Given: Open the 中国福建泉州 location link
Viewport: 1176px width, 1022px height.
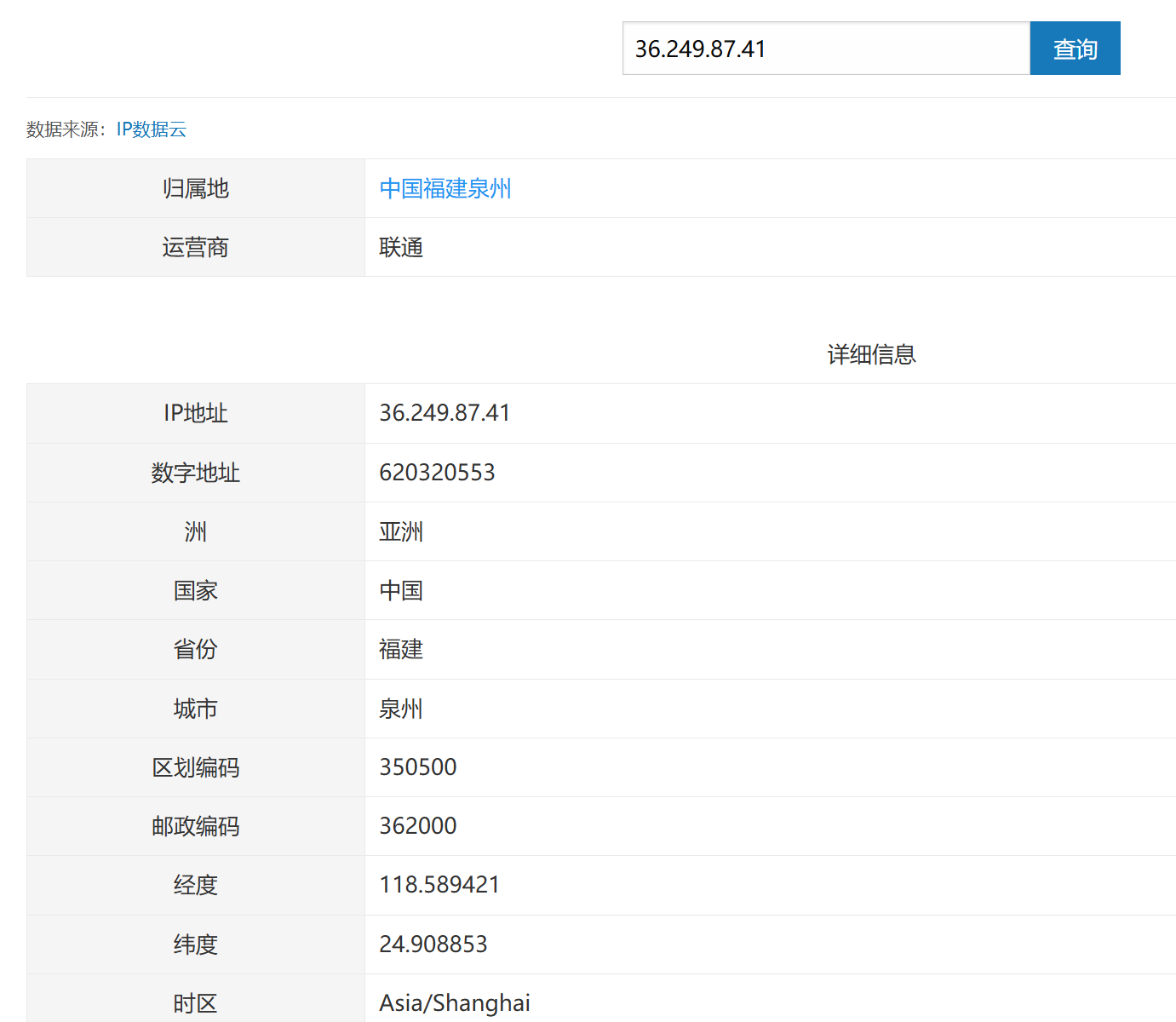Looking at the screenshot, I should [x=445, y=188].
